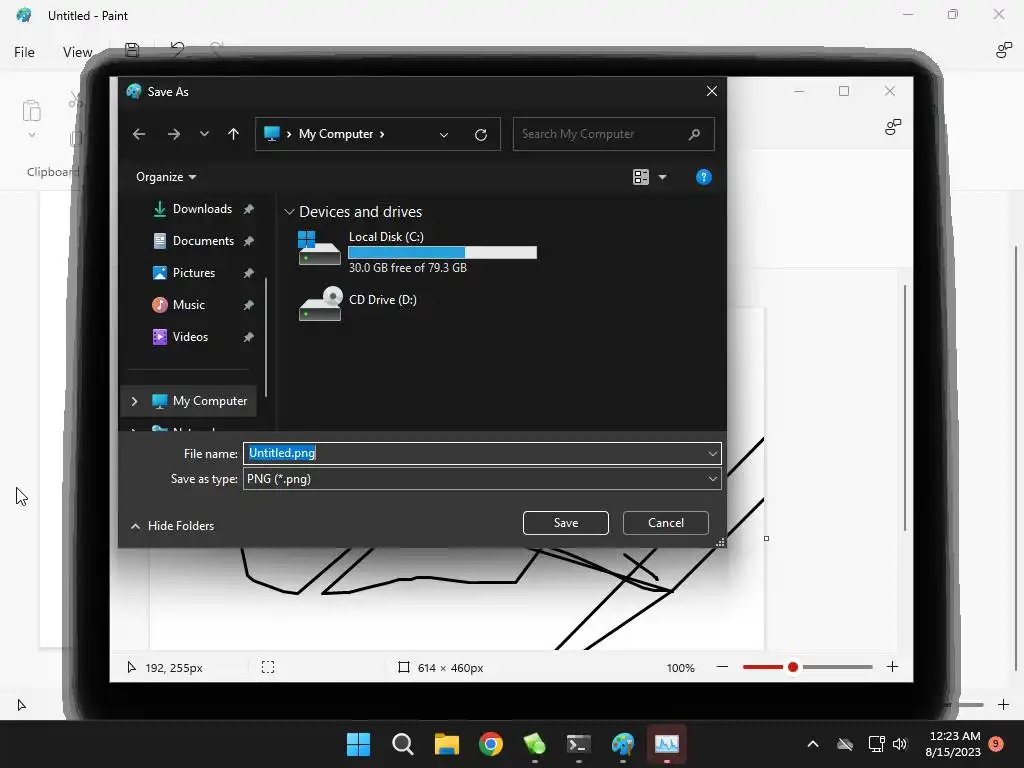This screenshot has height=768, width=1024.
Task: Open File Explorer from the taskbar
Action: pyautogui.click(x=447, y=744)
